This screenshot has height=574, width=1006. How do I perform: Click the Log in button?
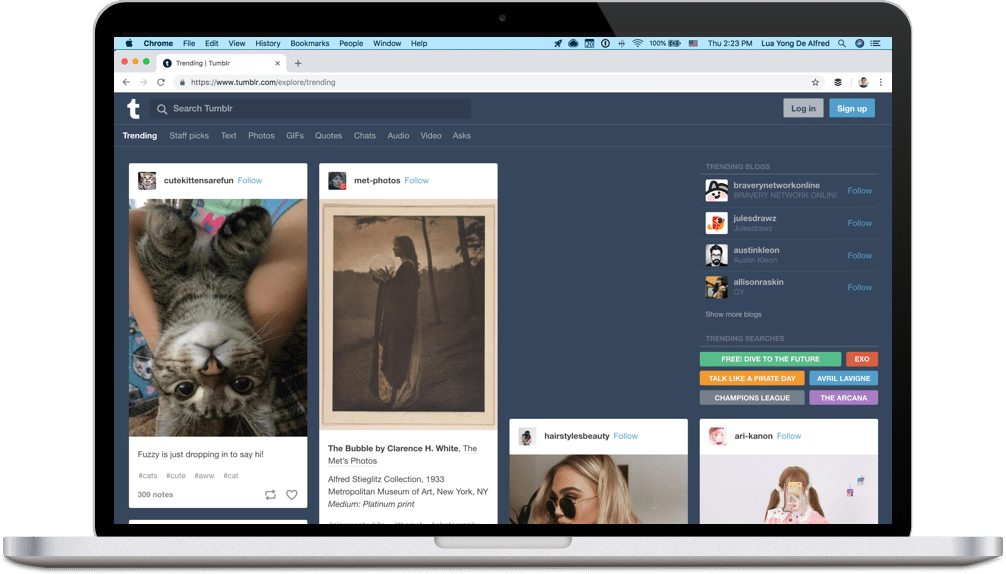(803, 108)
